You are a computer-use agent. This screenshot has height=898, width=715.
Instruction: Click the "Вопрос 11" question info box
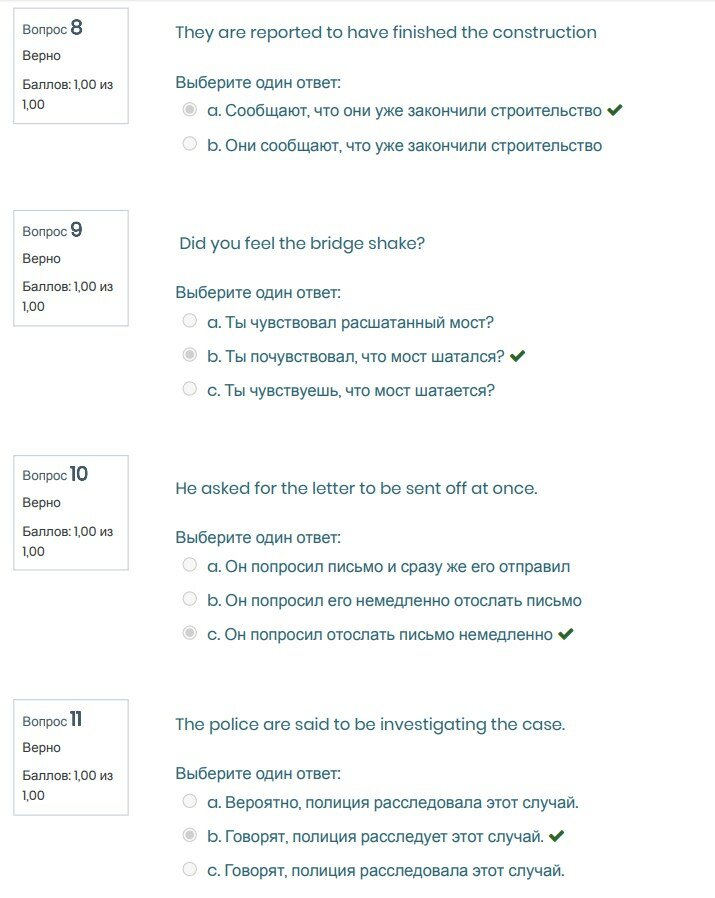(x=70, y=757)
